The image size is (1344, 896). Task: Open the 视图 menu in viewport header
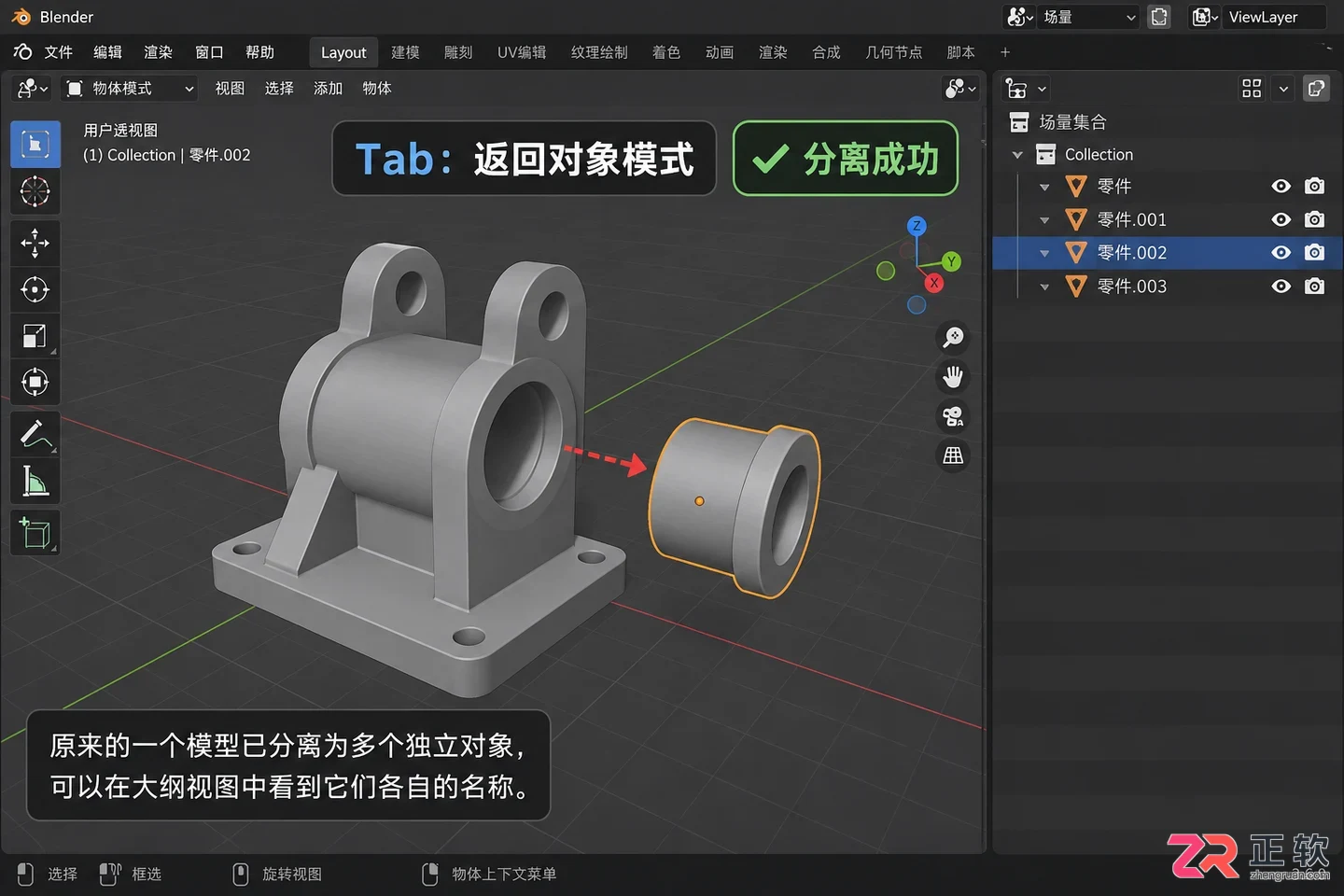pos(230,89)
